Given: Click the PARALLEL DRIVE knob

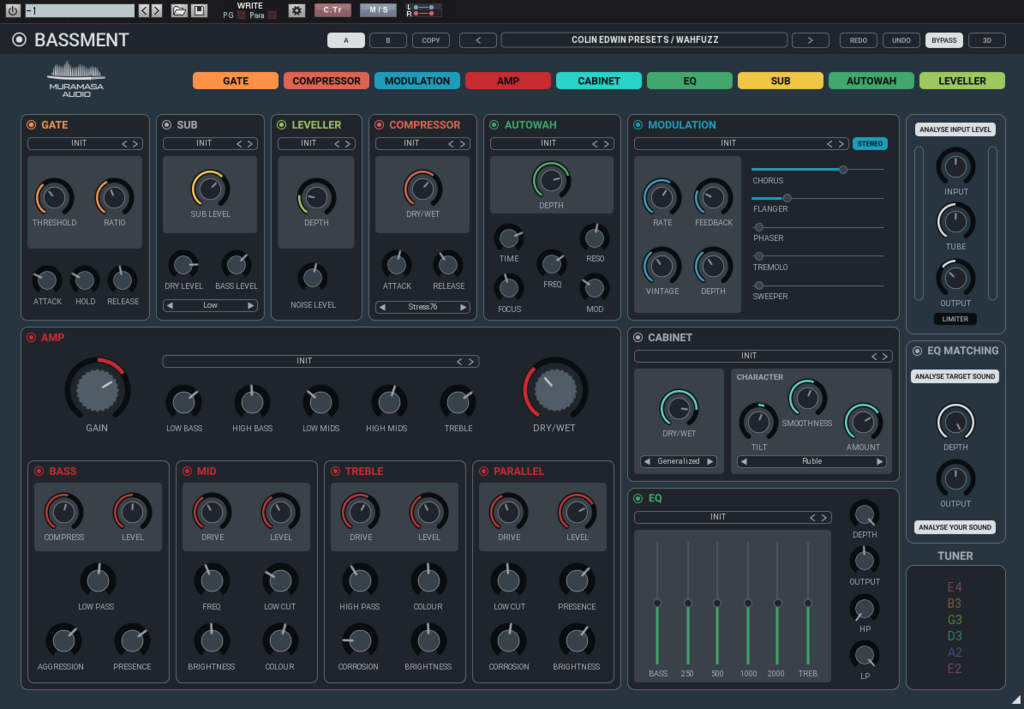Looking at the screenshot, I should [x=509, y=512].
